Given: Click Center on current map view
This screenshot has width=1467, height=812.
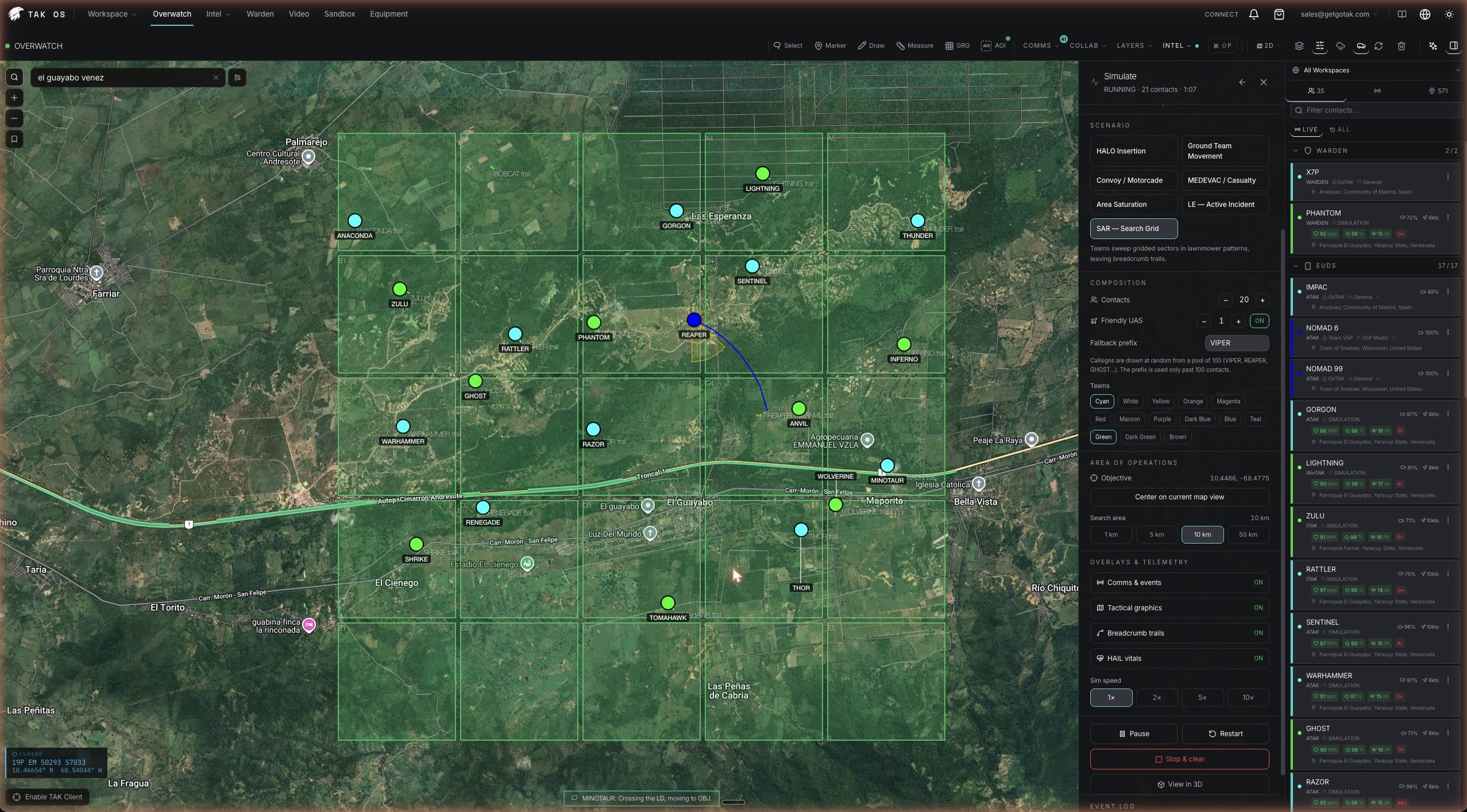Looking at the screenshot, I should tap(1179, 497).
